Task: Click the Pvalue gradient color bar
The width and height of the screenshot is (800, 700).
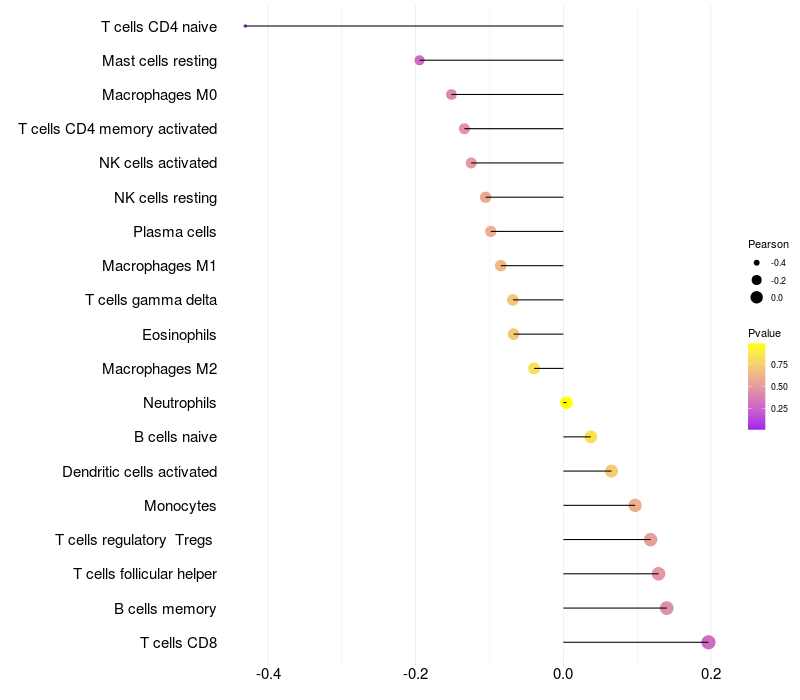Action: pyautogui.click(x=757, y=386)
